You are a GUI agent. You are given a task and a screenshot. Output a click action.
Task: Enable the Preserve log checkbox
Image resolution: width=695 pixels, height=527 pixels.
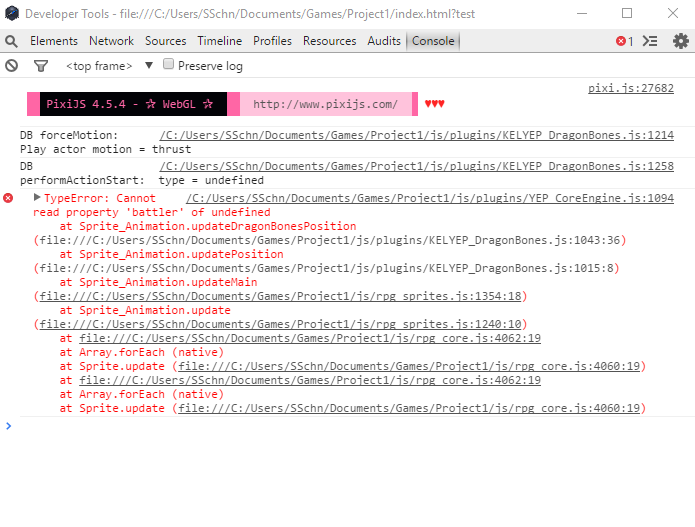point(168,64)
